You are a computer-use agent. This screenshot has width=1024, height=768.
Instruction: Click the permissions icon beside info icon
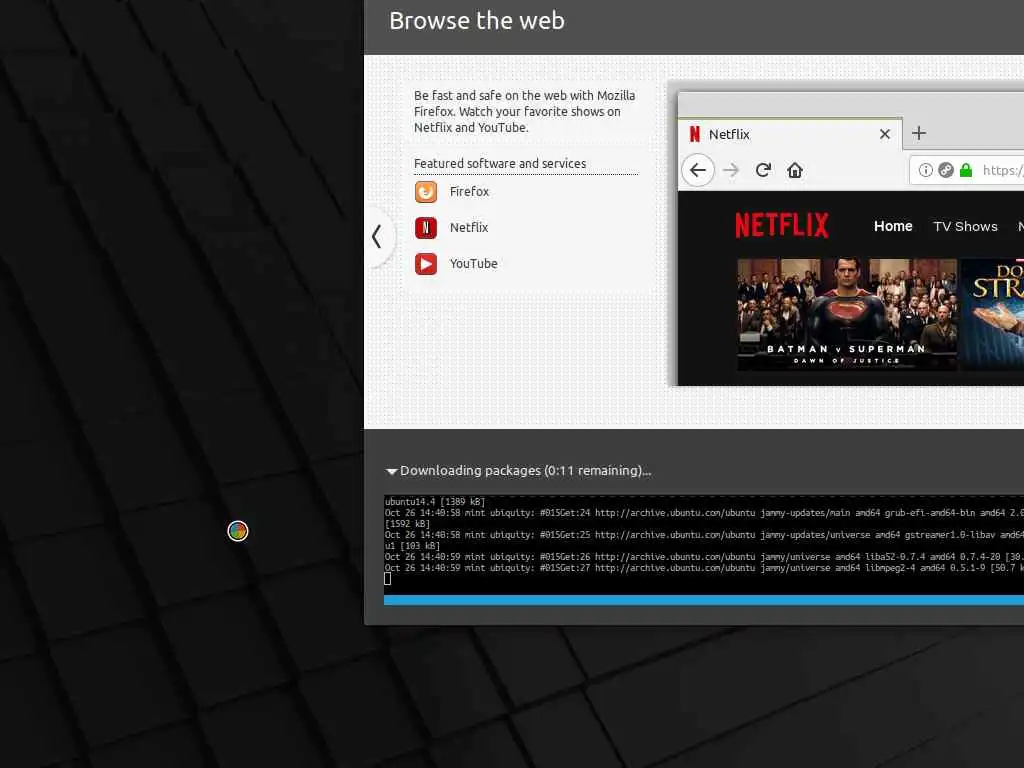pyautogui.click(x=946, y=170)
